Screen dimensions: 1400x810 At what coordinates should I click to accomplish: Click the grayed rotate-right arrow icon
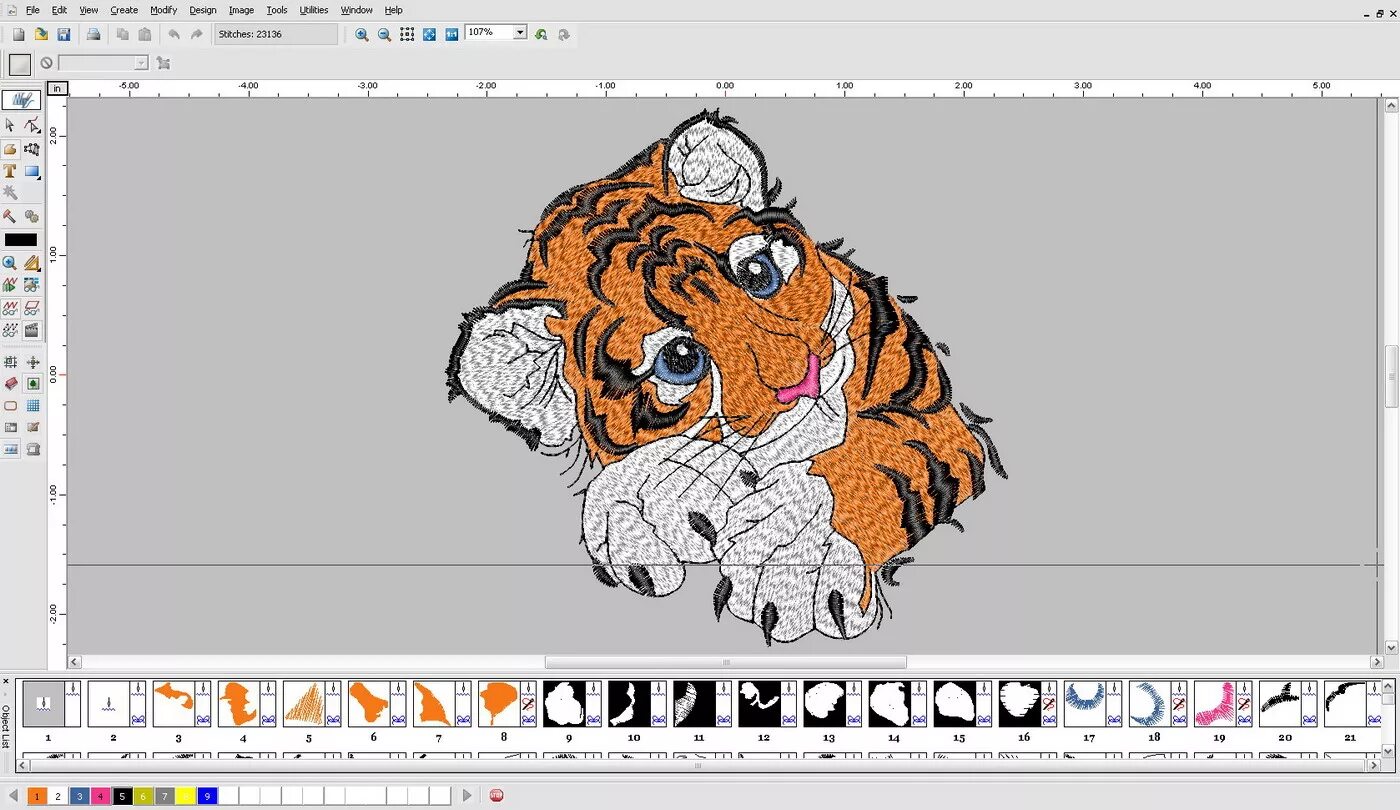pyautogui.click(x=564, y=34)
